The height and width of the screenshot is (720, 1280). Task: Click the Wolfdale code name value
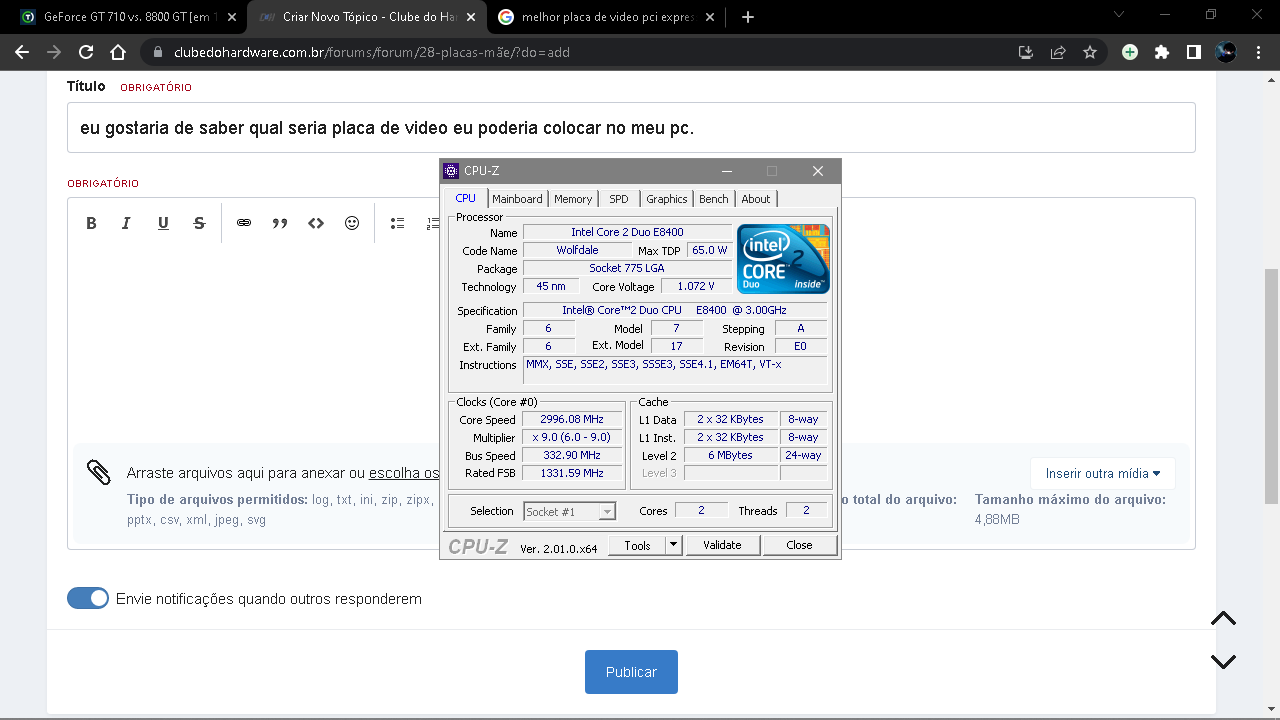tap(577, 250)
